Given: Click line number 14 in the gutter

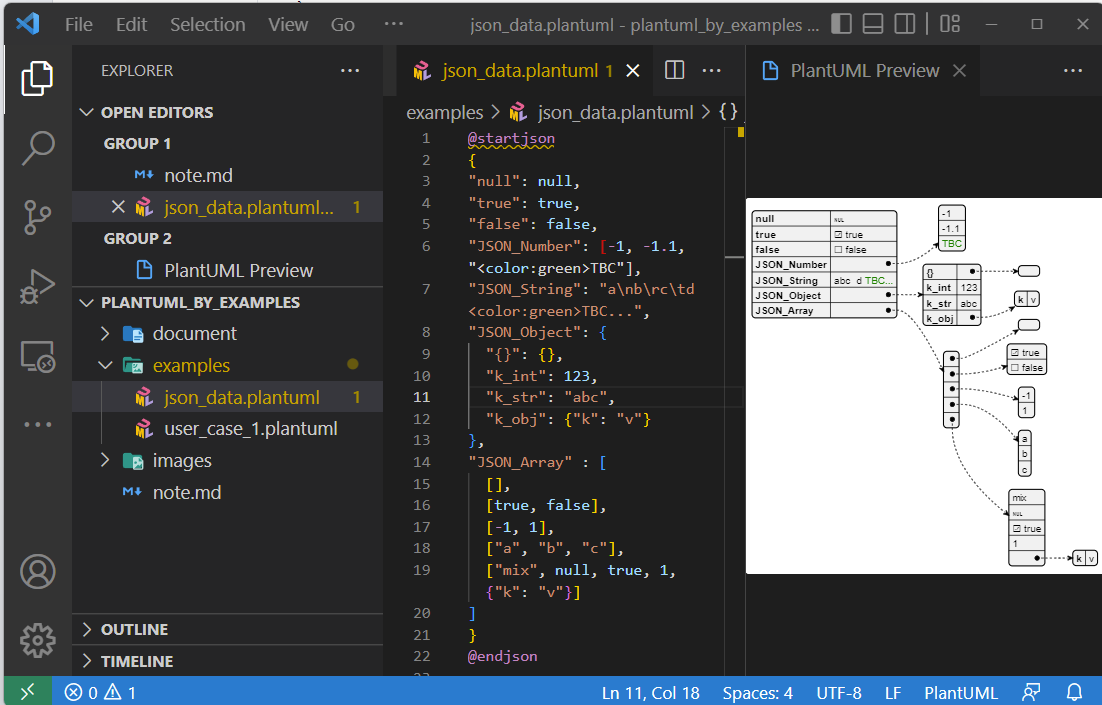Looking at the screenshot, I should [422, 463].
